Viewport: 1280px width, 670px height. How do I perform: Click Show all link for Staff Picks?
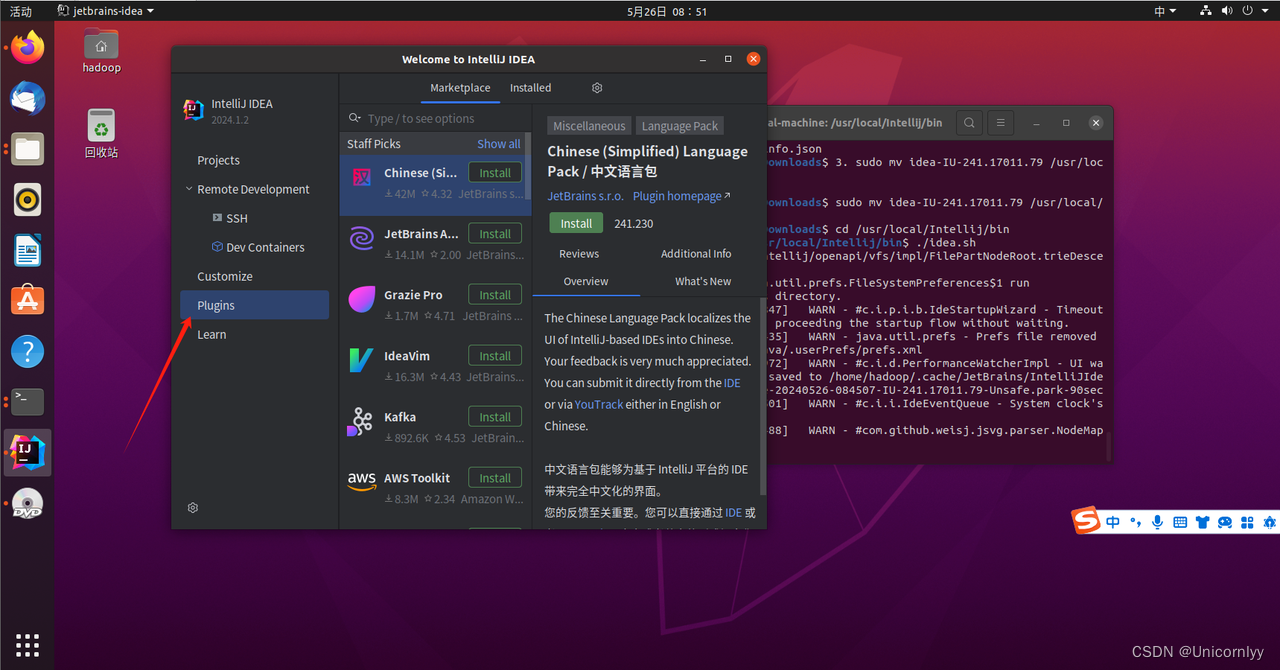[x=499, y=144]
